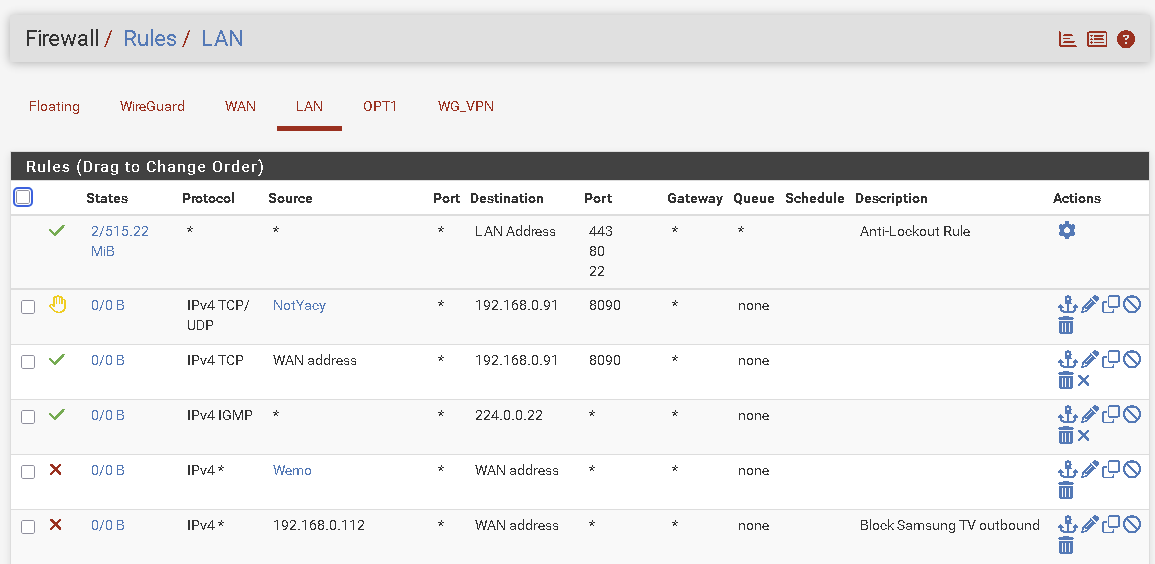This screenshot has width=1155, height=564.
Task: Open status chart icon in header
Action: click(x=1068, y=39)
